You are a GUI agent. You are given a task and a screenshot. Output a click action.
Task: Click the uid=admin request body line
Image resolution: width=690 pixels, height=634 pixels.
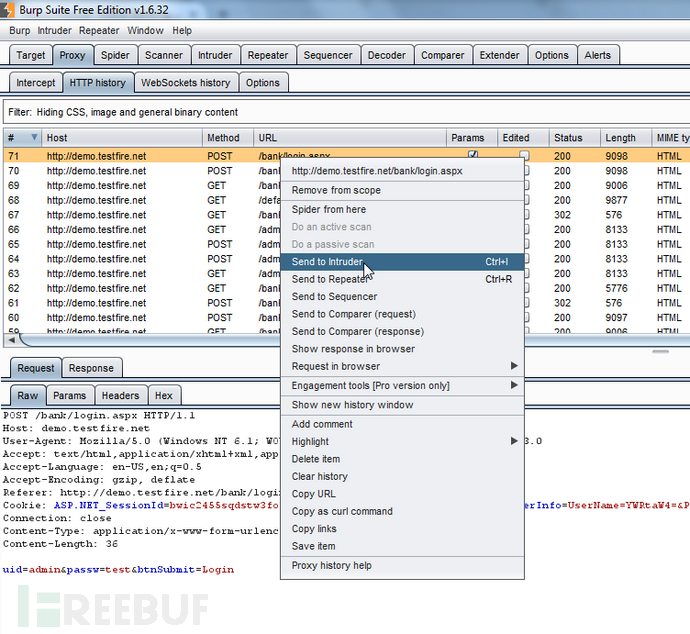point(118,569)
